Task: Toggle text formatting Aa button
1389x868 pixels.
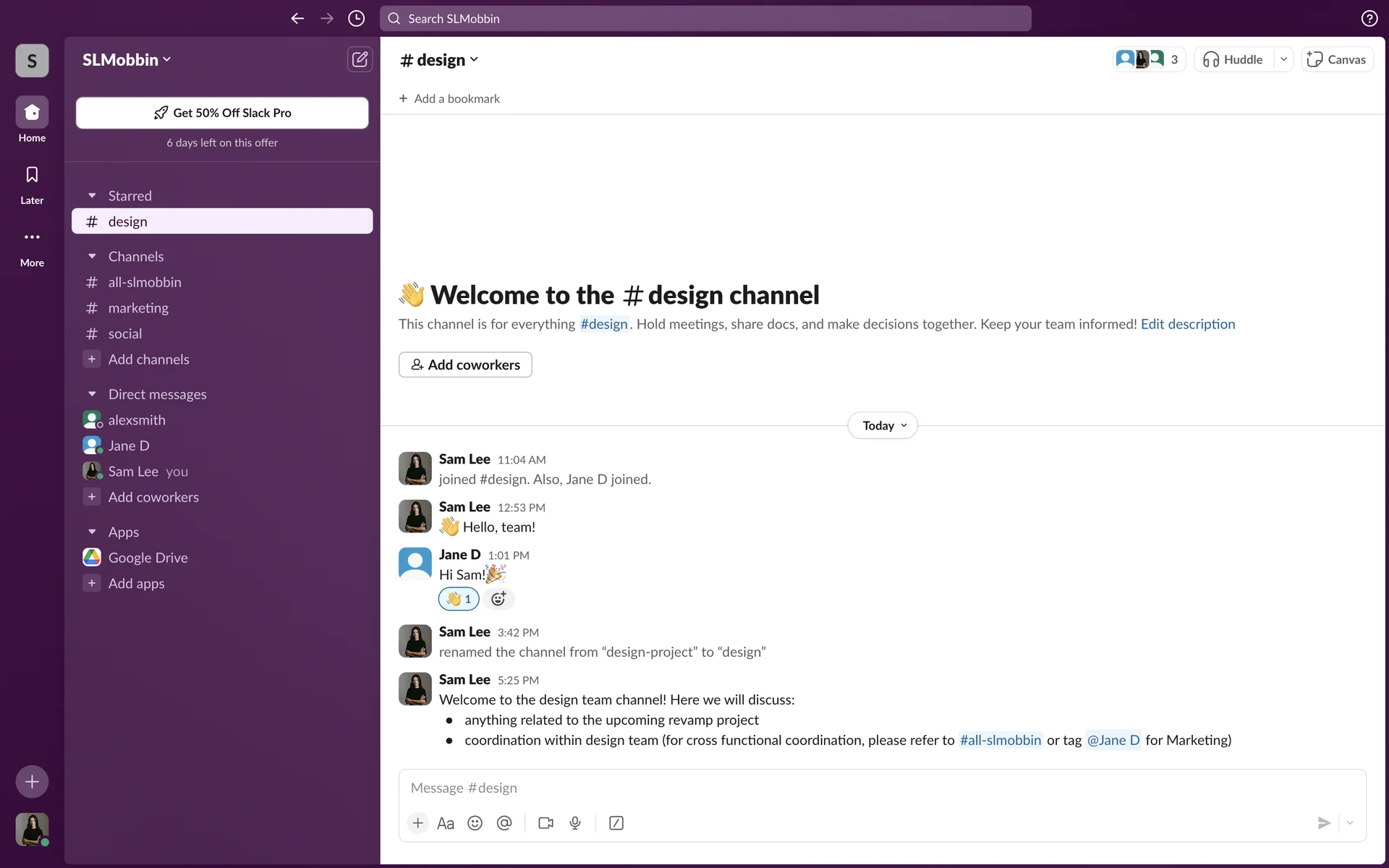Action: coord(446,823)
